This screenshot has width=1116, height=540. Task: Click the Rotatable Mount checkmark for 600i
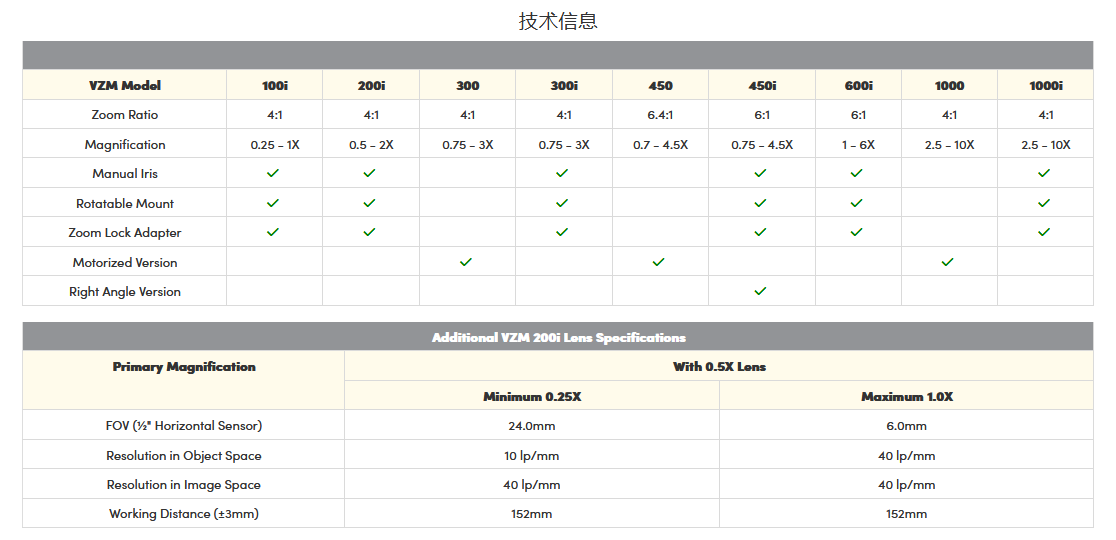[856, 203]
